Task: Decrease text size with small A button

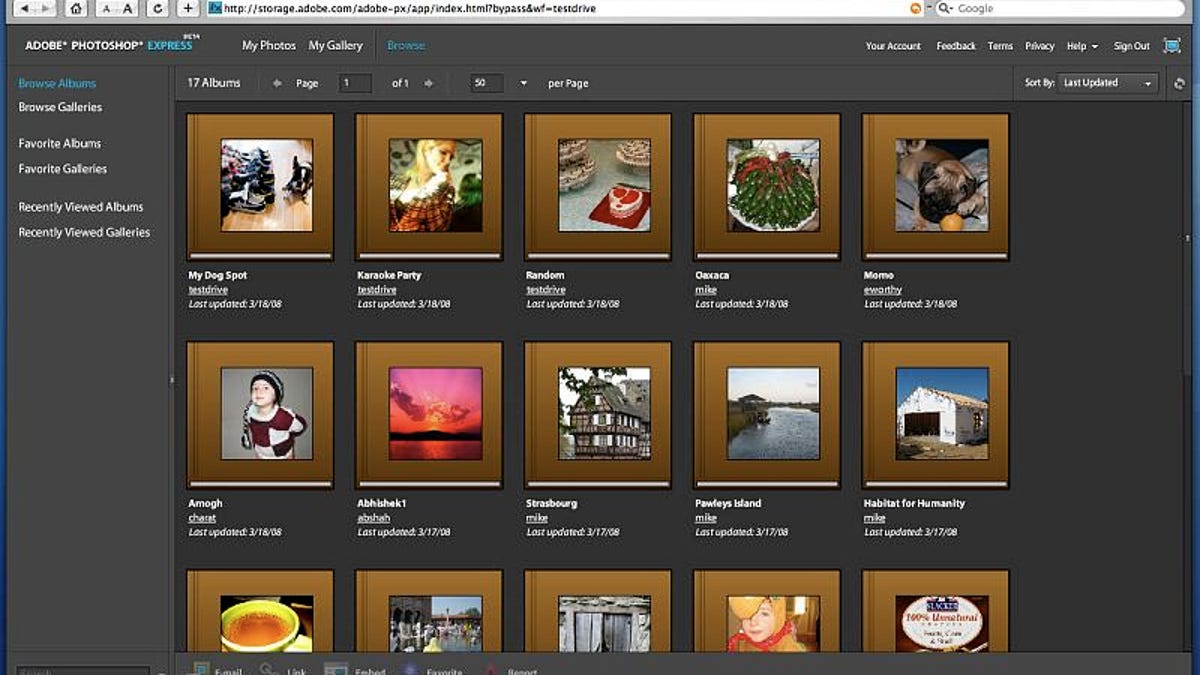Action: click(105, 8)
